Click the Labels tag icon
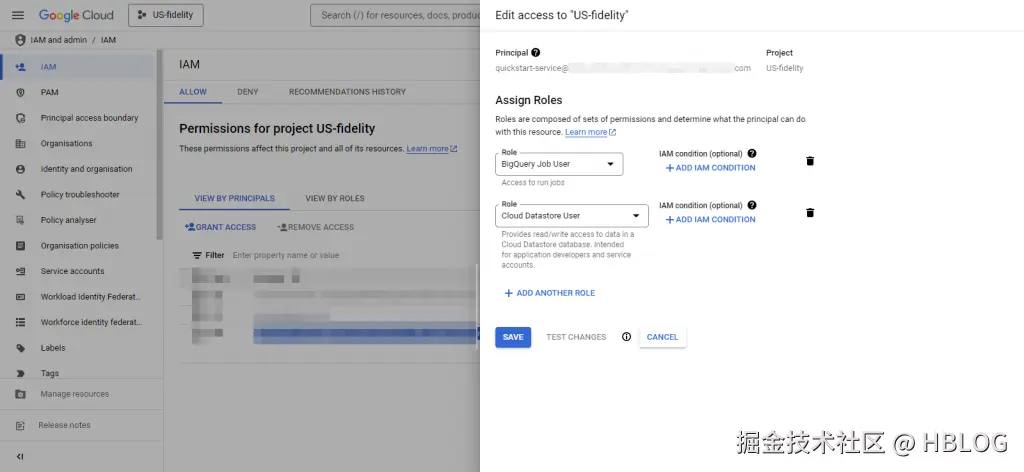Viewport: 1024px width, 472px height. 20,348
